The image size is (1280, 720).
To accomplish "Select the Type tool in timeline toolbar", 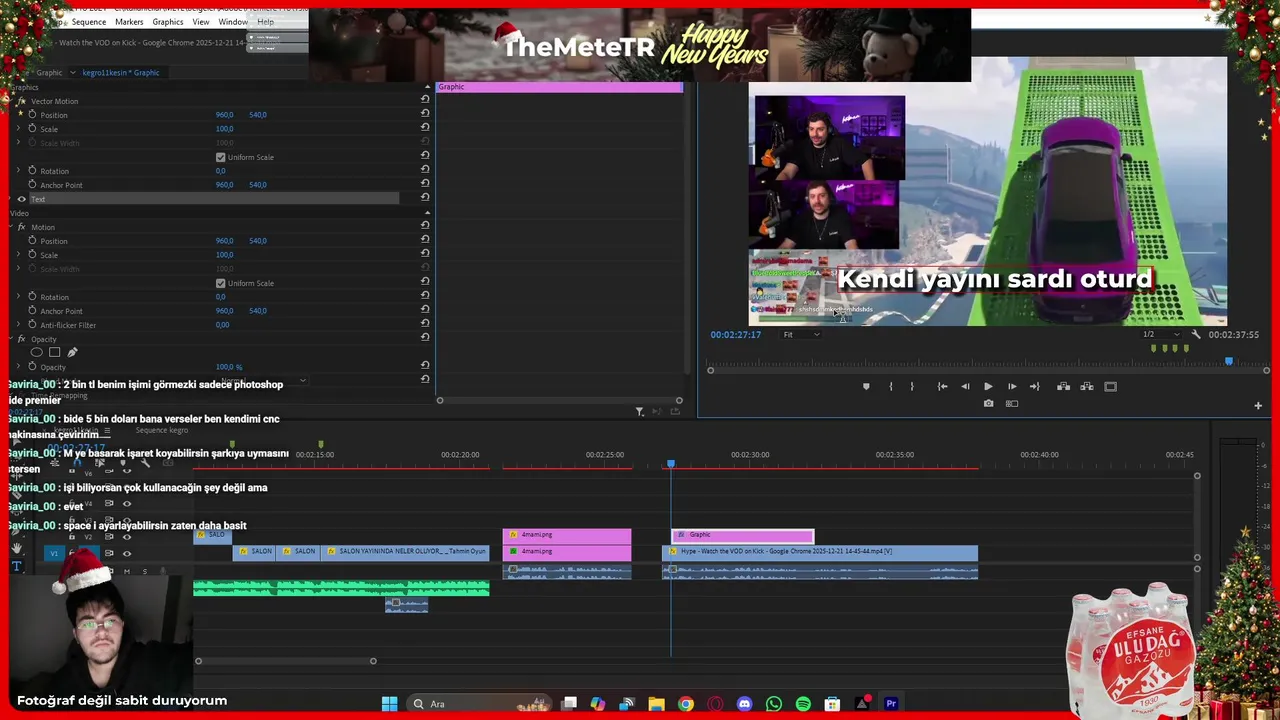I will (x=16, y=566).
